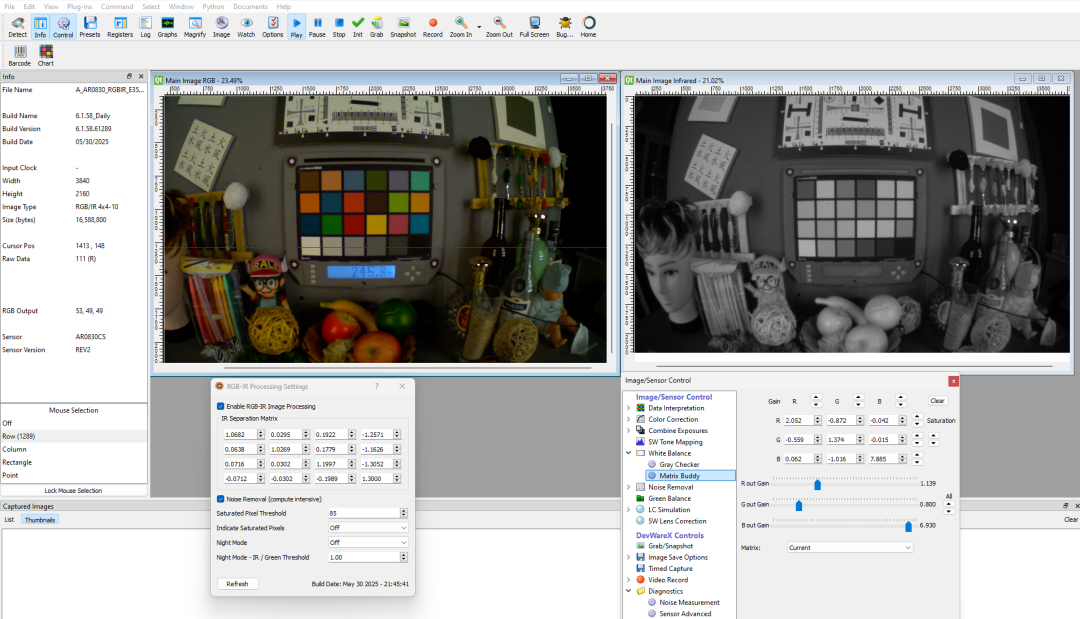Viewport: 1080px width, 619px height.
Task: Disable the Enable RGB-IR Image Processing checkbox
Action: 221,406
